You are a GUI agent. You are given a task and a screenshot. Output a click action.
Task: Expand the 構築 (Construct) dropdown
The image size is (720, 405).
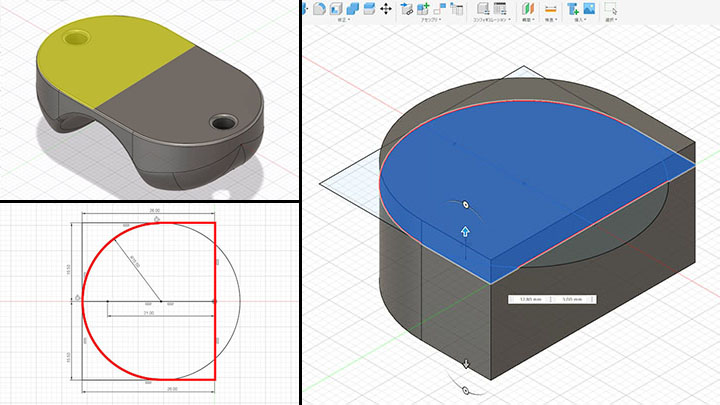tap(528, 20)
